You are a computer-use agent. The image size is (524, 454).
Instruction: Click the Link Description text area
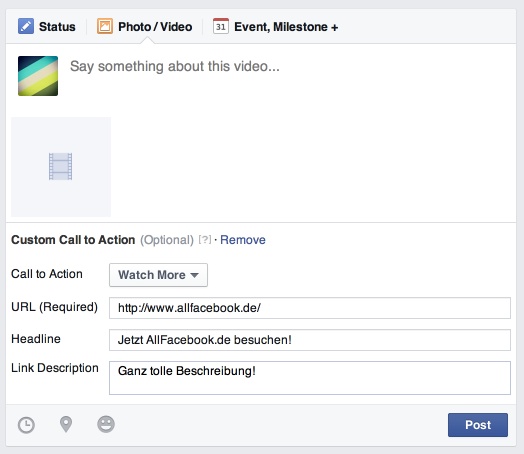pyautogui.click(x=310, y=378)
